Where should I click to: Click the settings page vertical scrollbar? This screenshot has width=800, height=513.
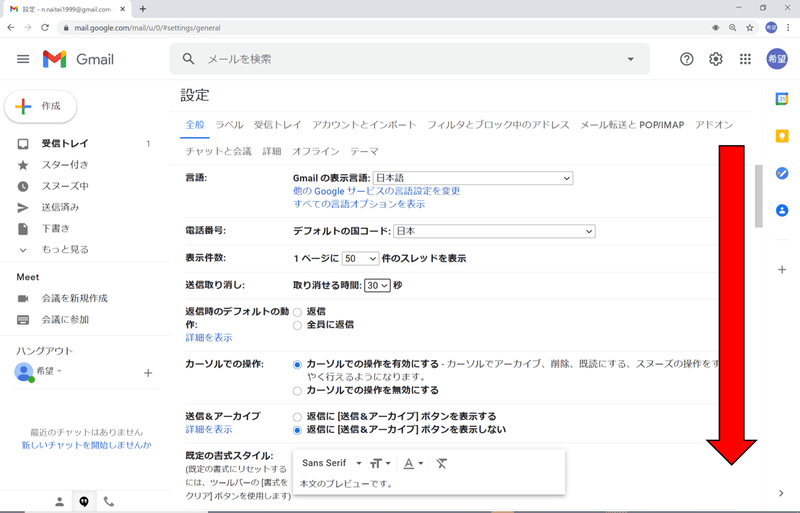[x=759, y=196]
